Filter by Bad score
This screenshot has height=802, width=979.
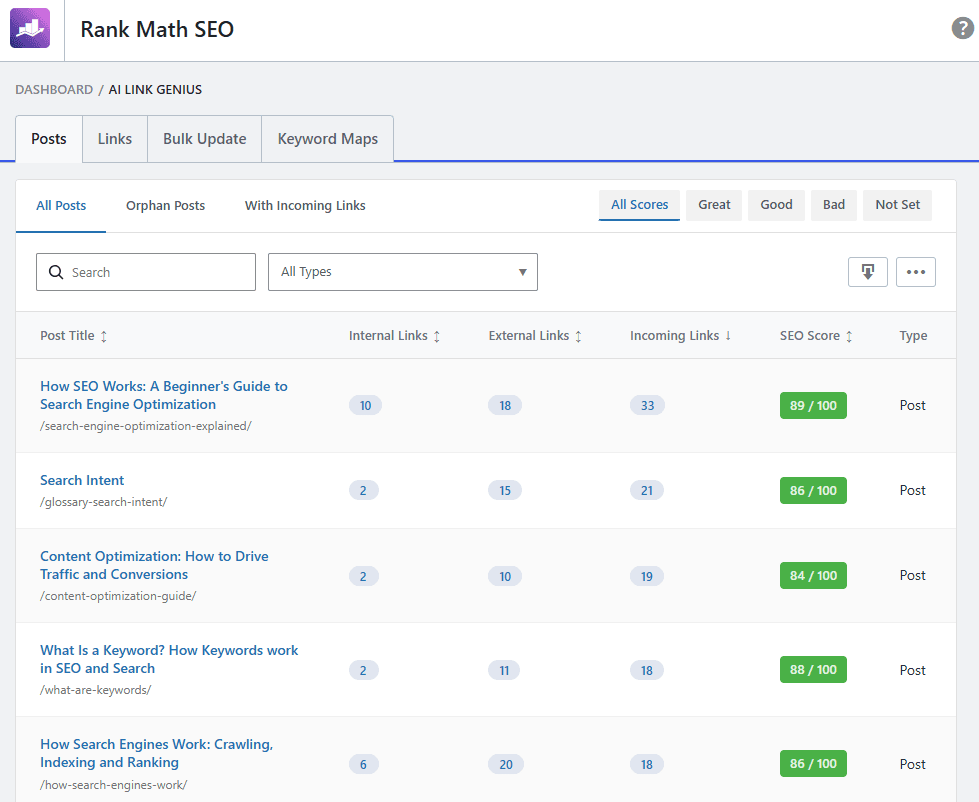tap(834, 205)
